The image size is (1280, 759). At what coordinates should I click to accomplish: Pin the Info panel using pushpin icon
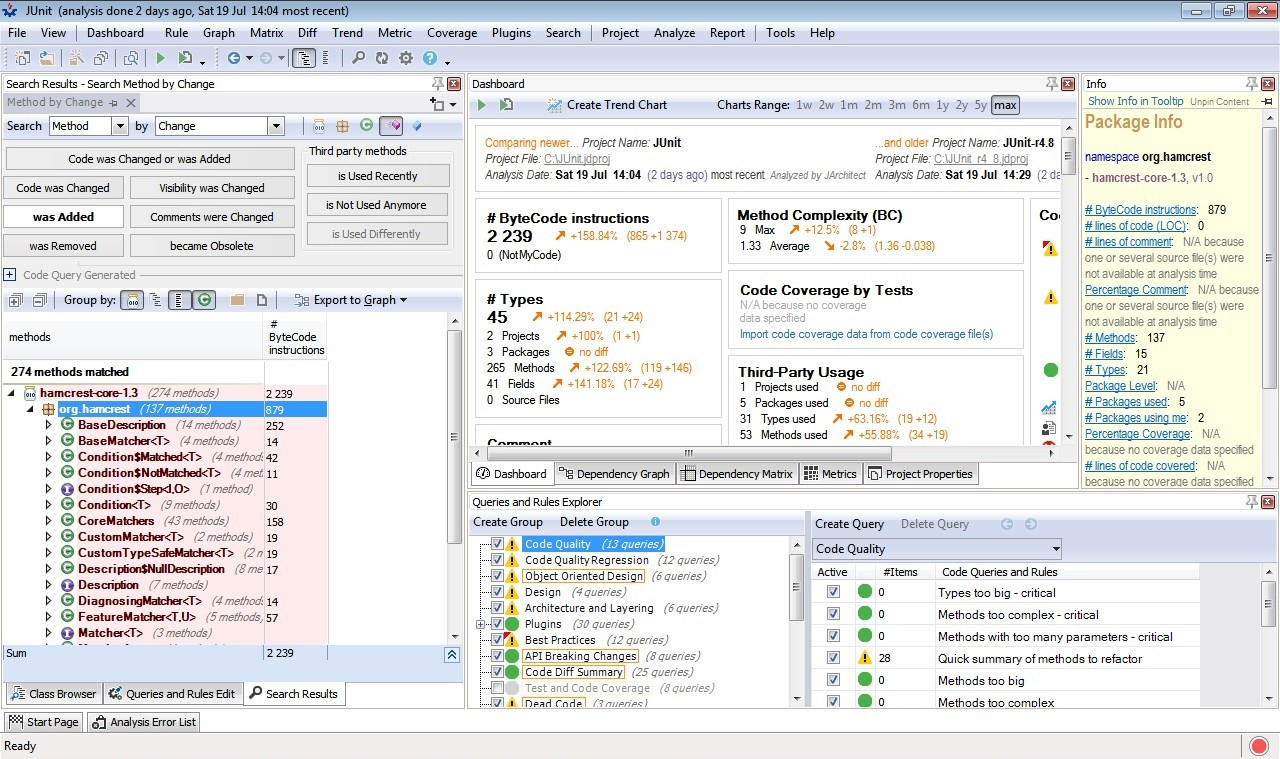pyautogui.click(x=1251, y=84)
